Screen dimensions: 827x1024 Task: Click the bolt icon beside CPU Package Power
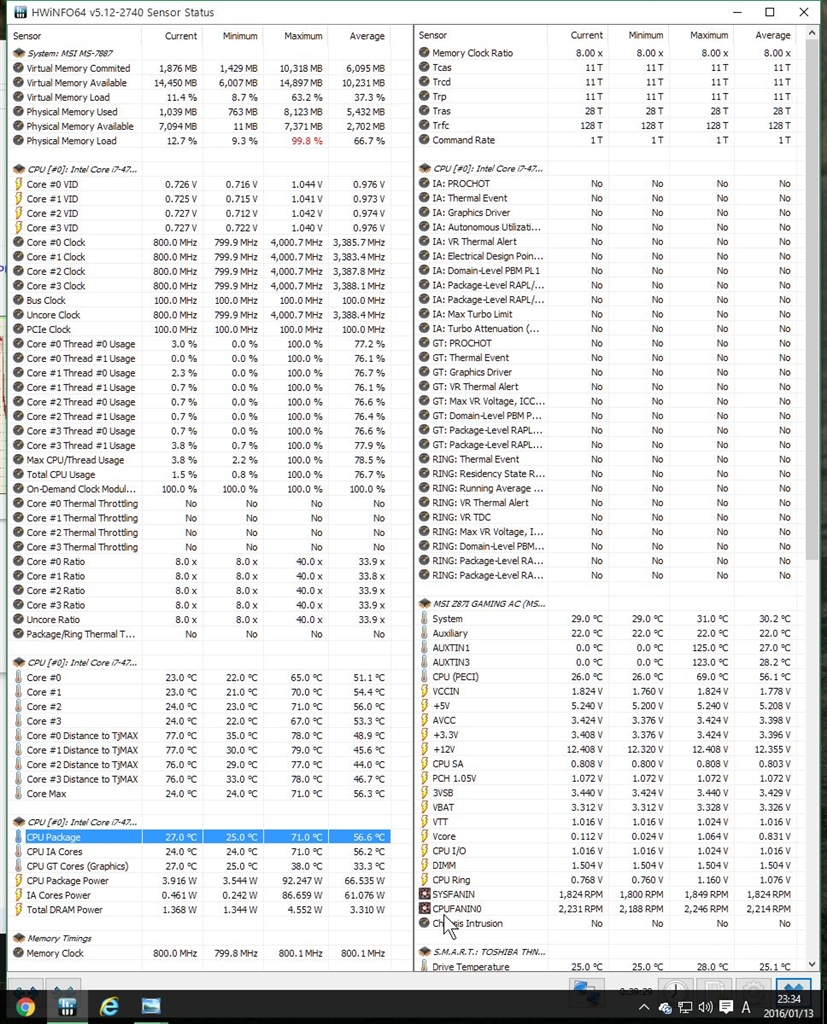point(19,880)
